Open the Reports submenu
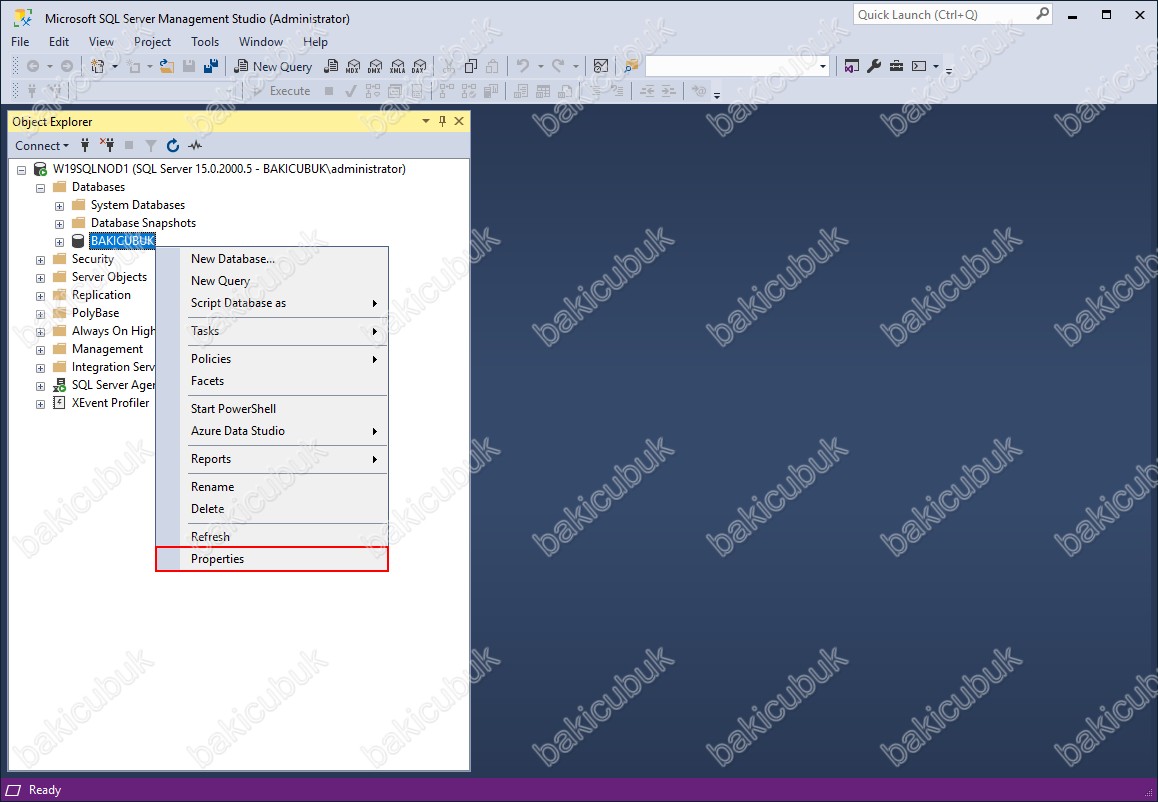Viewport: 1158px width, 802px height. point(272,459)
